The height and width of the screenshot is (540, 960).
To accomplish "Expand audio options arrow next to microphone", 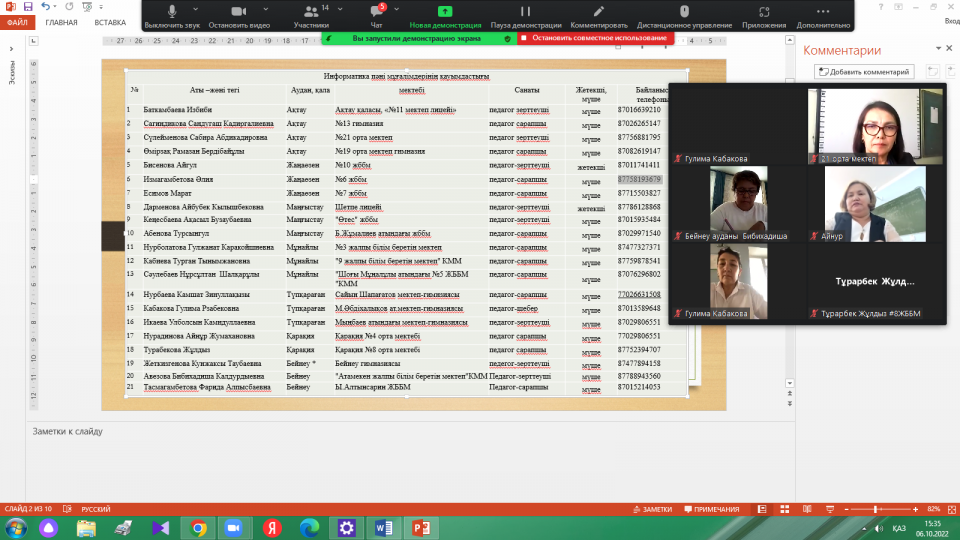I will tap(195, 9).
